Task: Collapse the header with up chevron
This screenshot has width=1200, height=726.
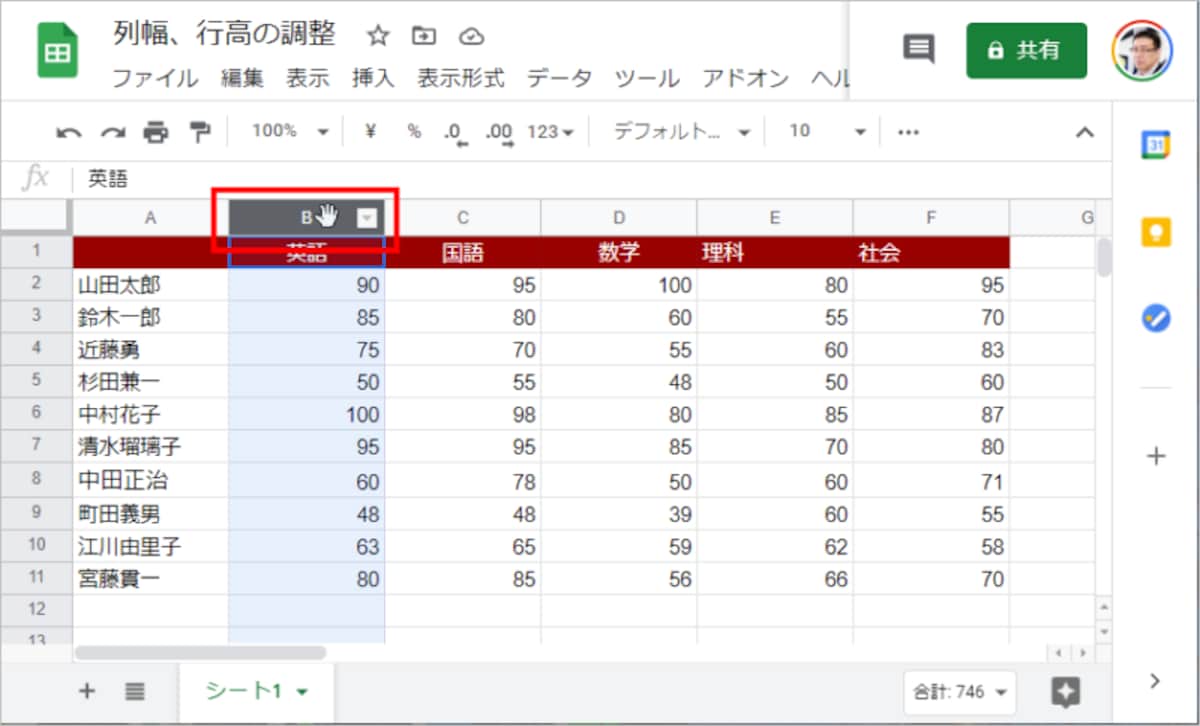Action: coord(1084,132)
